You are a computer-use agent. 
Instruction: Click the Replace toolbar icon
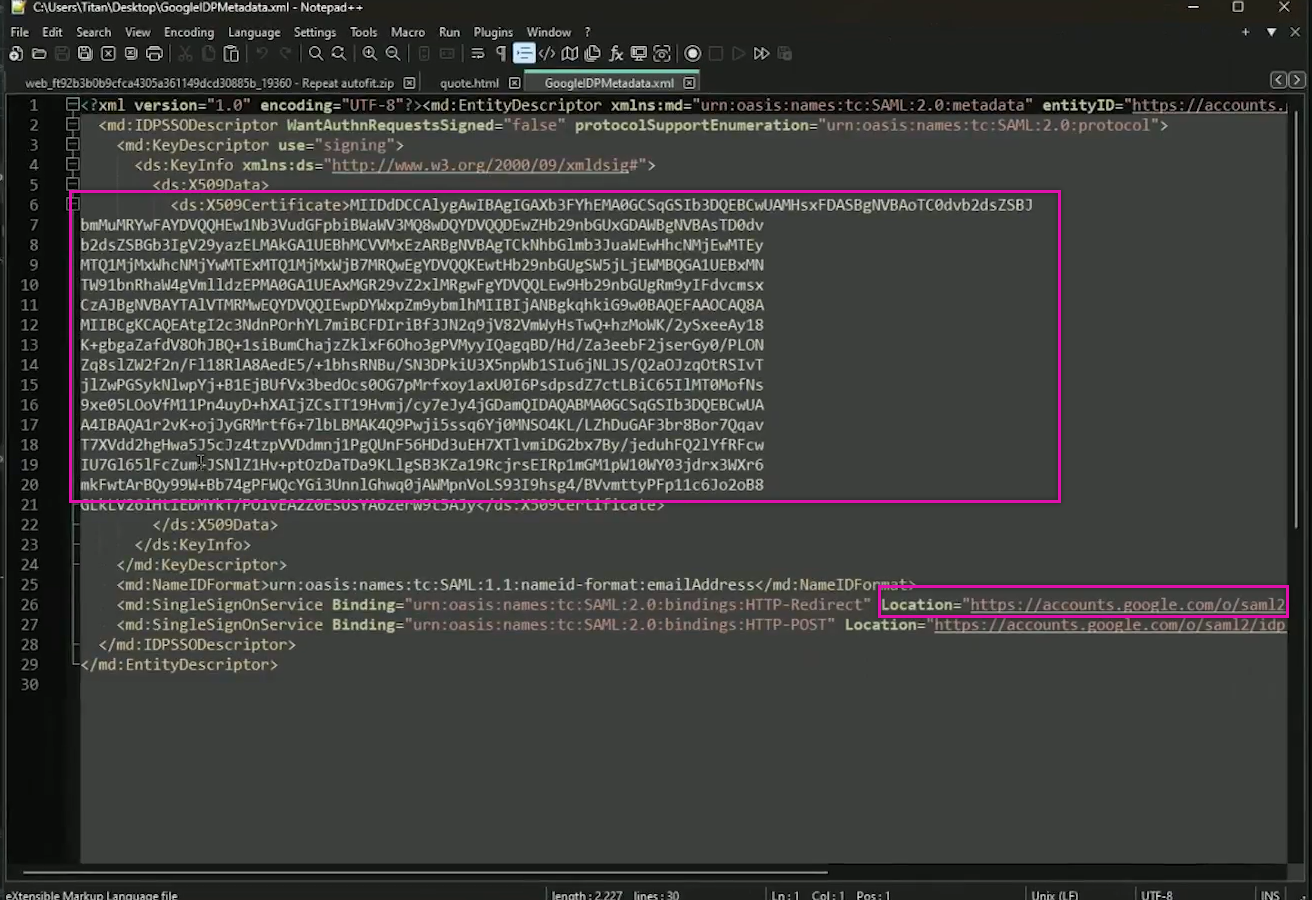(x=339, y=53)
